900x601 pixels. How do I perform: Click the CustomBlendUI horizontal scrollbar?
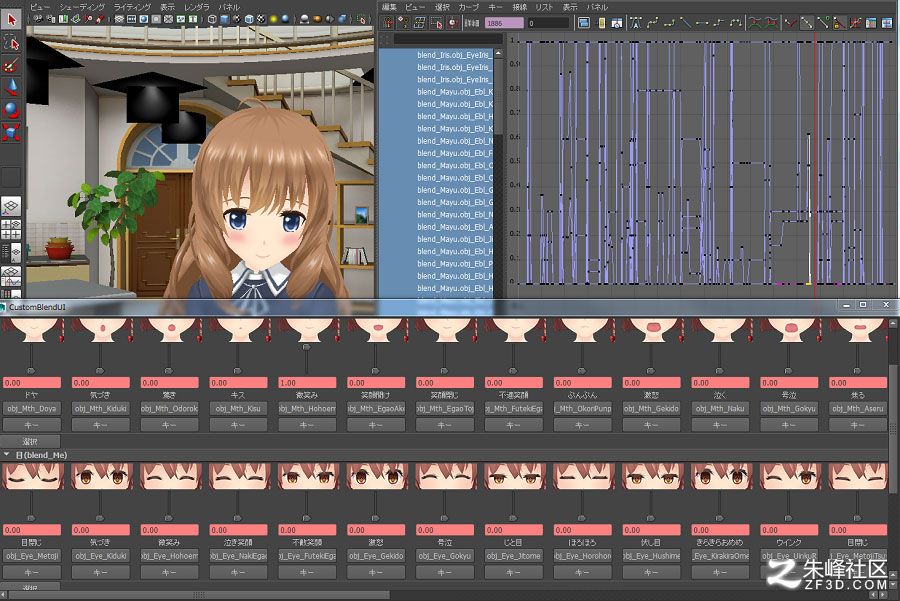tap(198, 595)
